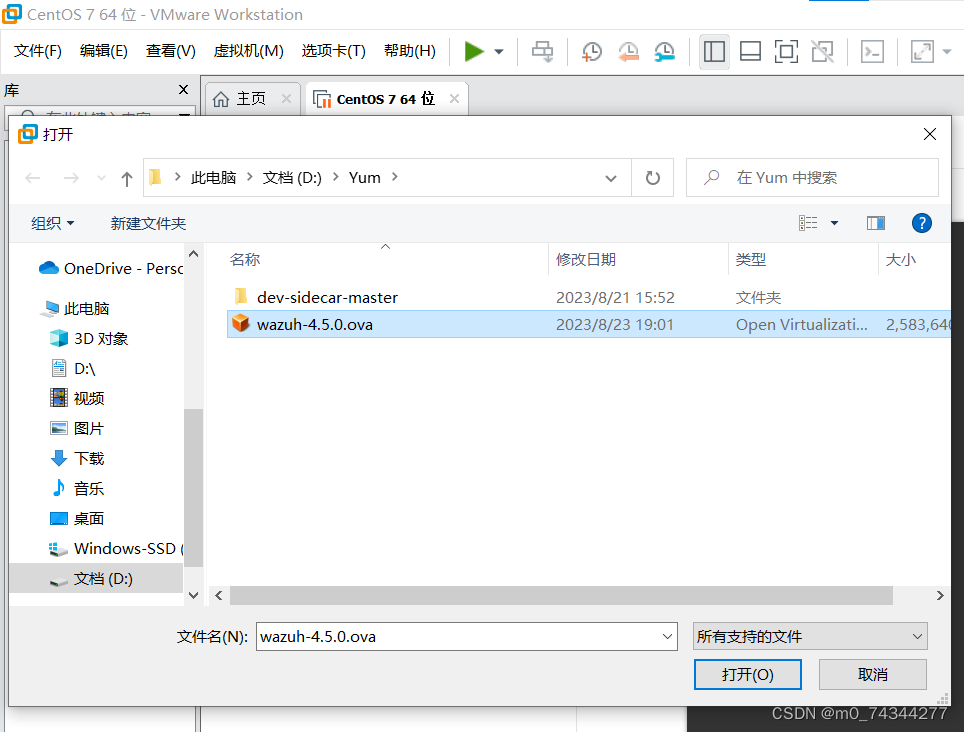Select 图片 in the navigation pane

(x=77, y=428)
